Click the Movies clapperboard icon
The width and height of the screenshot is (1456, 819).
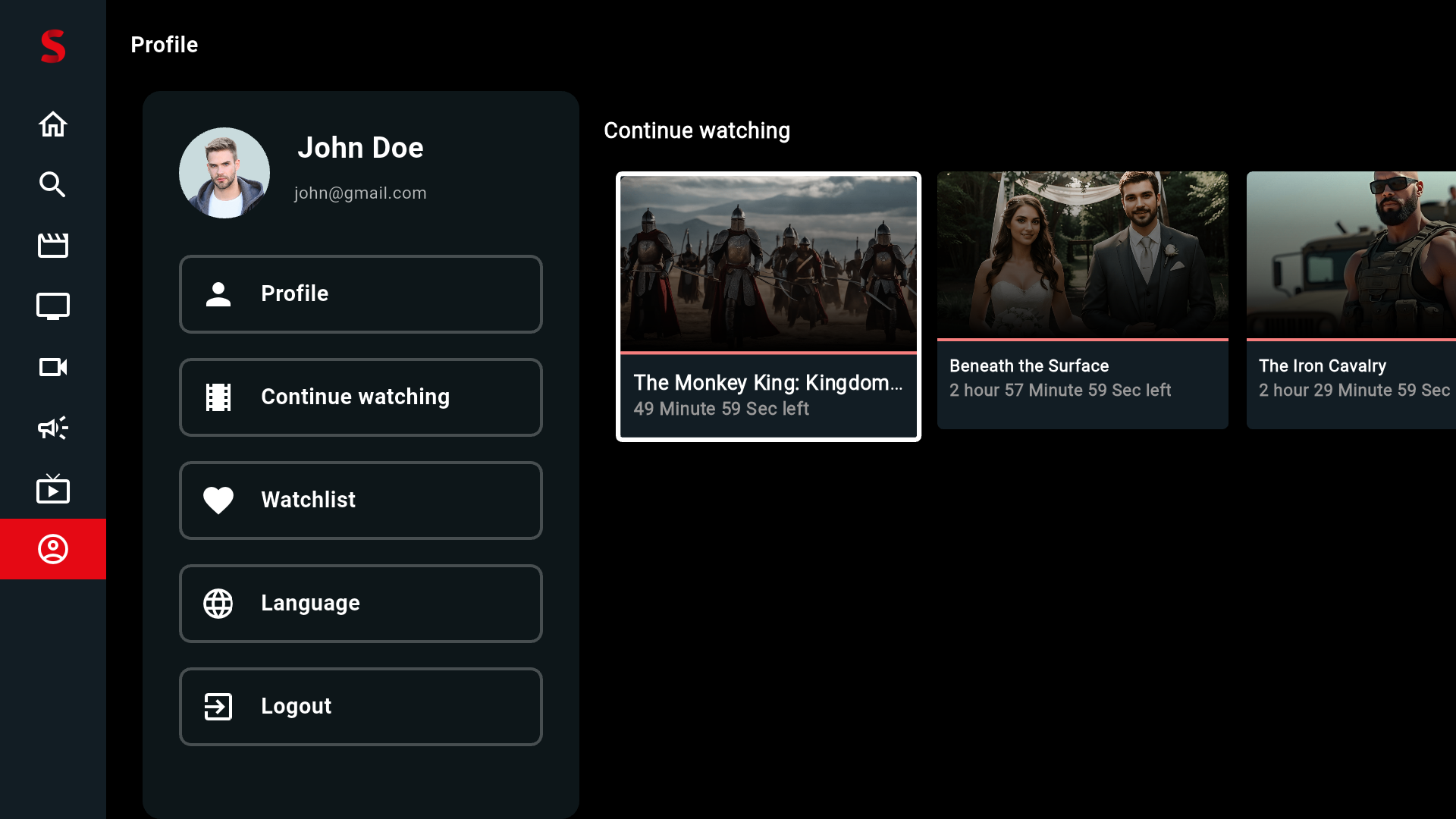52,245
